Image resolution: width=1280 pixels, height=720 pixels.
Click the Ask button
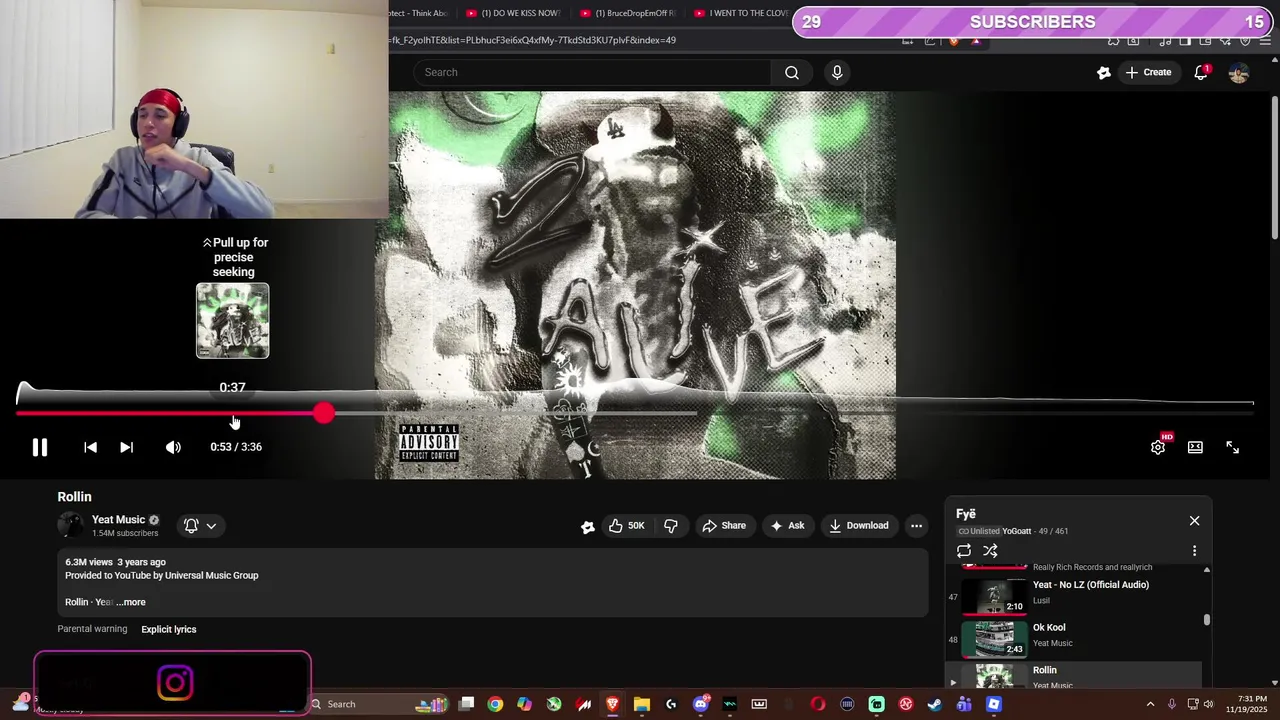point(786,525)
